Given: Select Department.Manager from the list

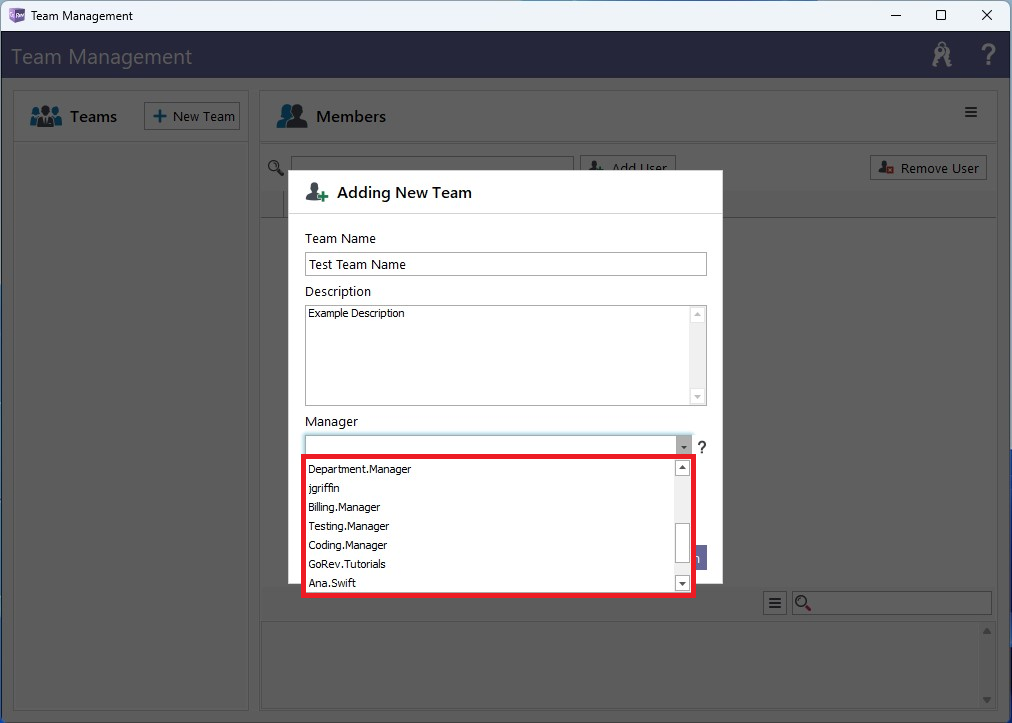Looking at the screenshot, I should coord(359,469).
